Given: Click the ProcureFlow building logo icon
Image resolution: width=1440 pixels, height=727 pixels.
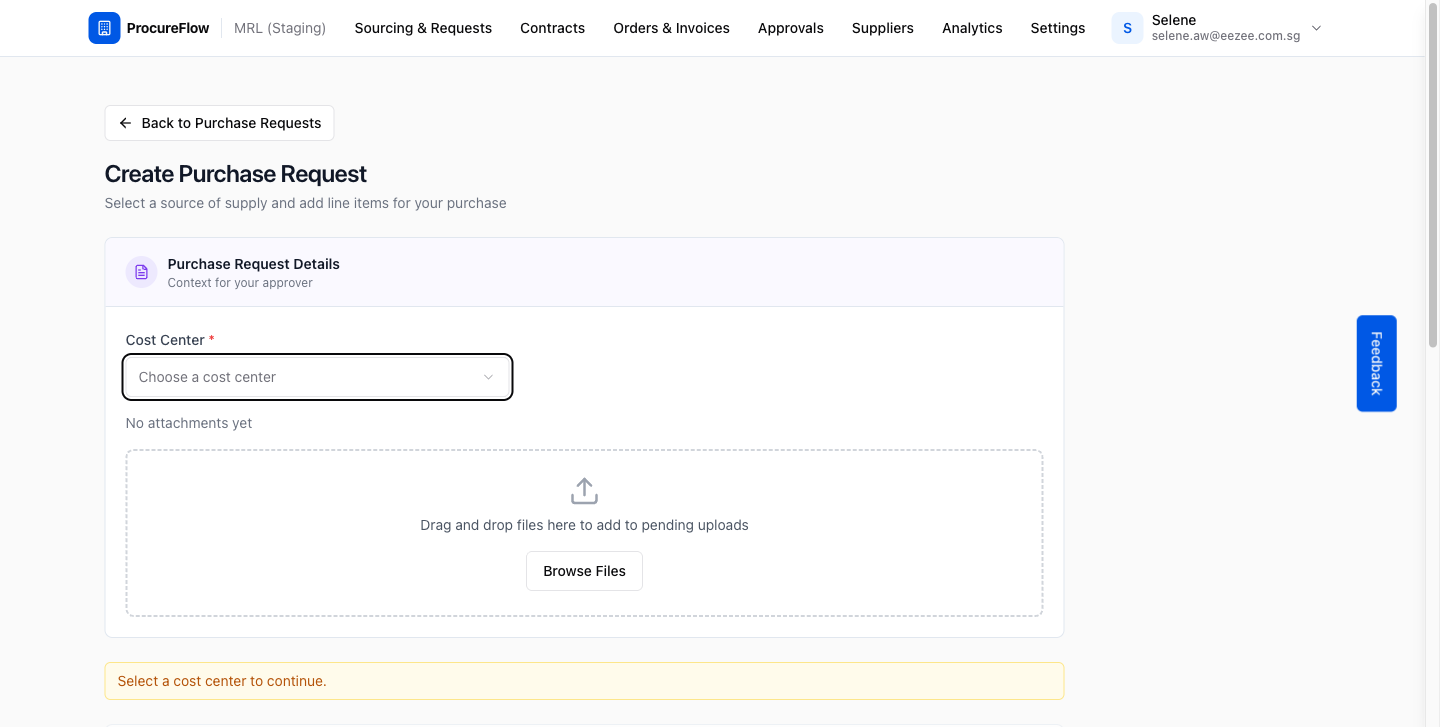Looking at the screenshot, I should click(104, 28).
